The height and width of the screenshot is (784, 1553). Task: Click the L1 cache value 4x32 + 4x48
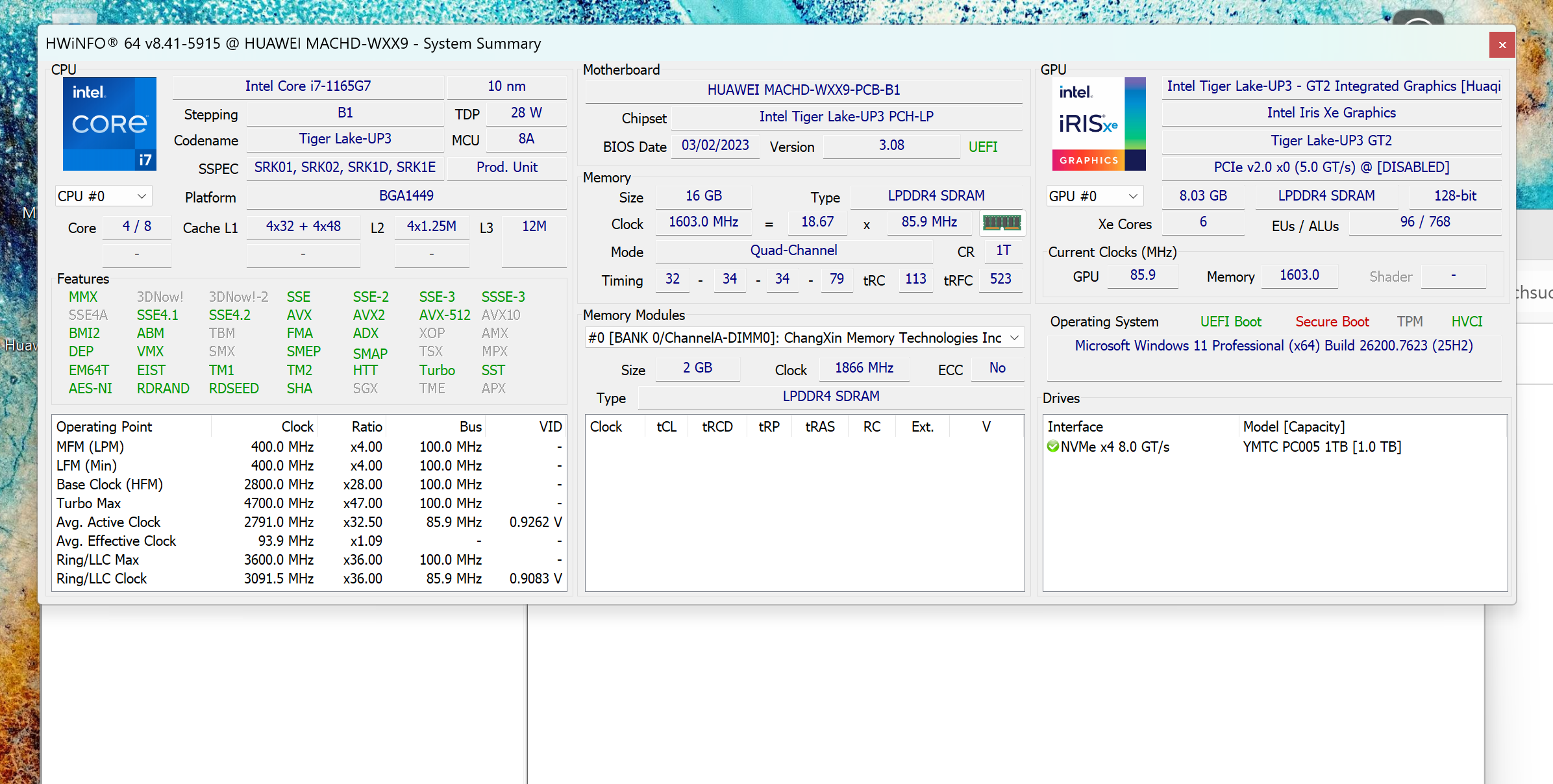click(303, 227)
